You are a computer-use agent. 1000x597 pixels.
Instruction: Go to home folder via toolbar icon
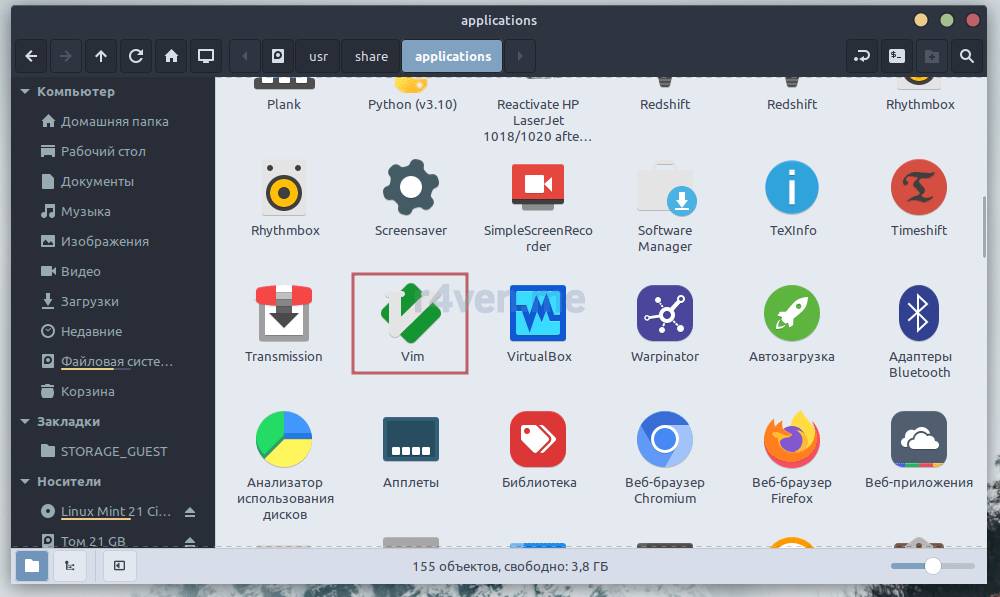[171, 56]
